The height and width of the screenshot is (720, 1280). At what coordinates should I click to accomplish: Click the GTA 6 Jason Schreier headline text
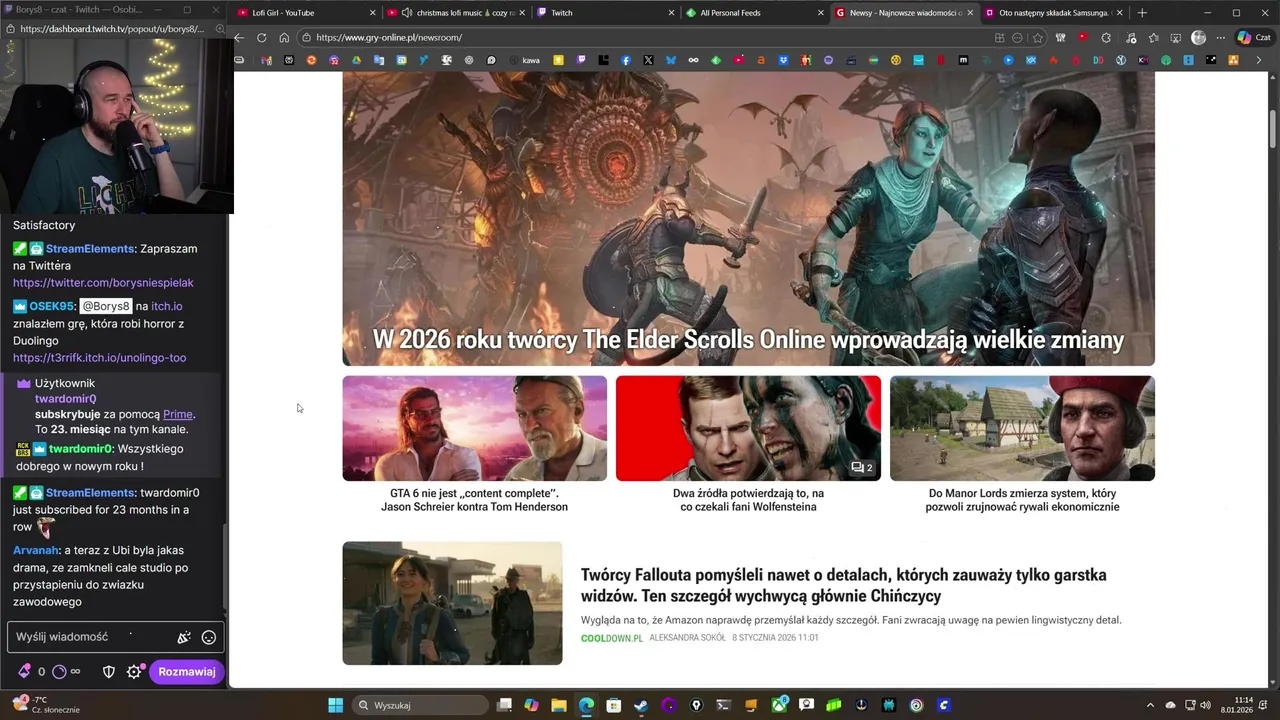tap(474, 500)
